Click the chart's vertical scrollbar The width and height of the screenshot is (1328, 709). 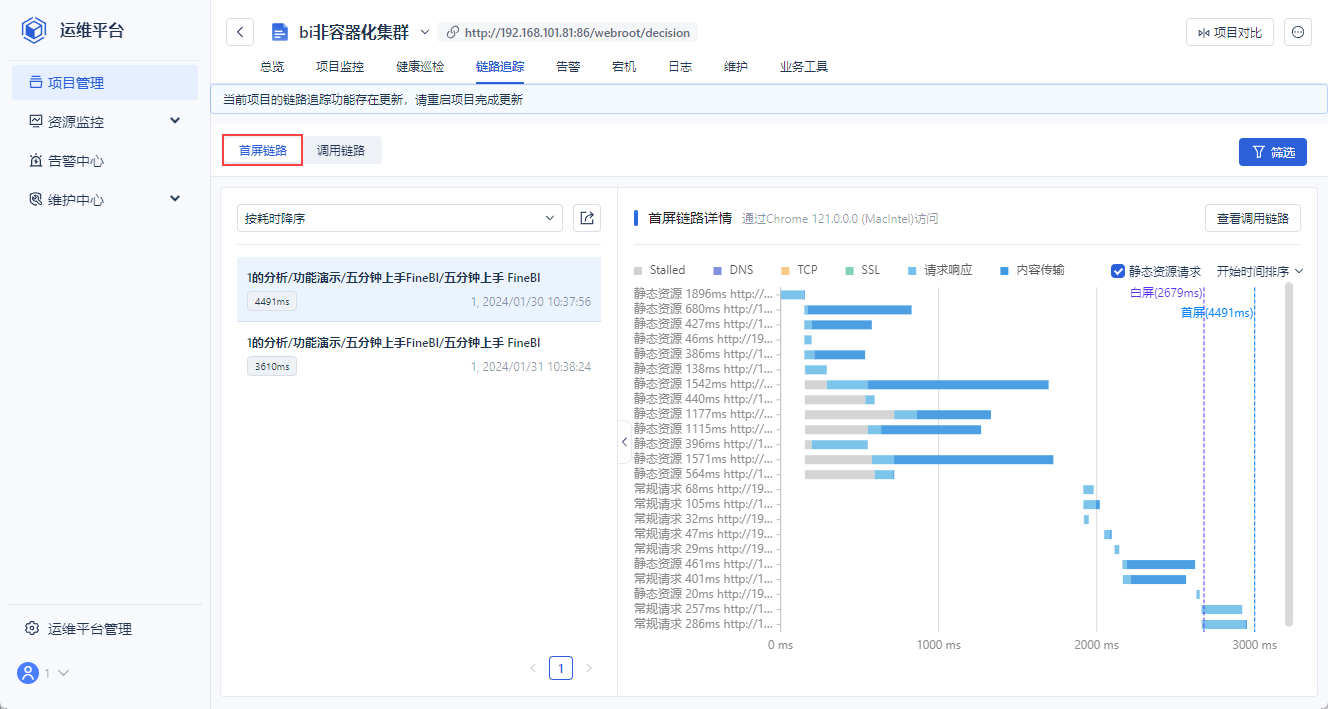1289,454
